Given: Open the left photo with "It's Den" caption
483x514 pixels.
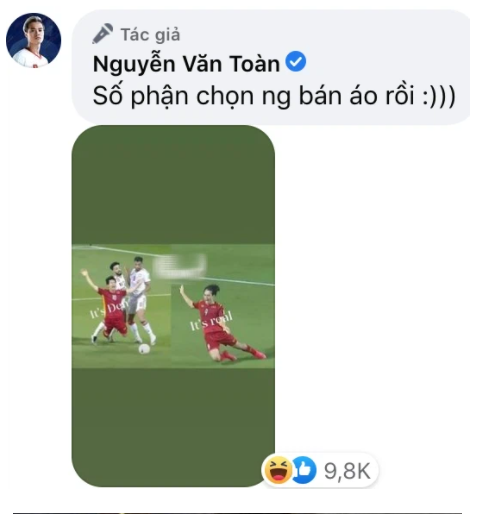Looking at the screenshot, I should (122, 306).
